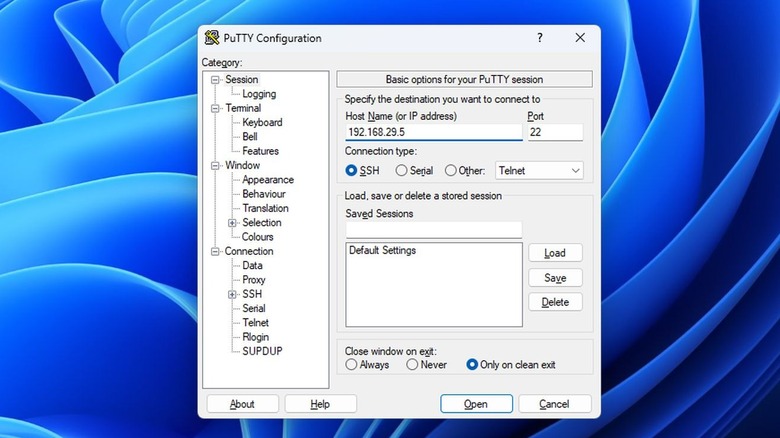Expand the SSH tree node
This screenshot has width=780, height=438.
[232, 294]
